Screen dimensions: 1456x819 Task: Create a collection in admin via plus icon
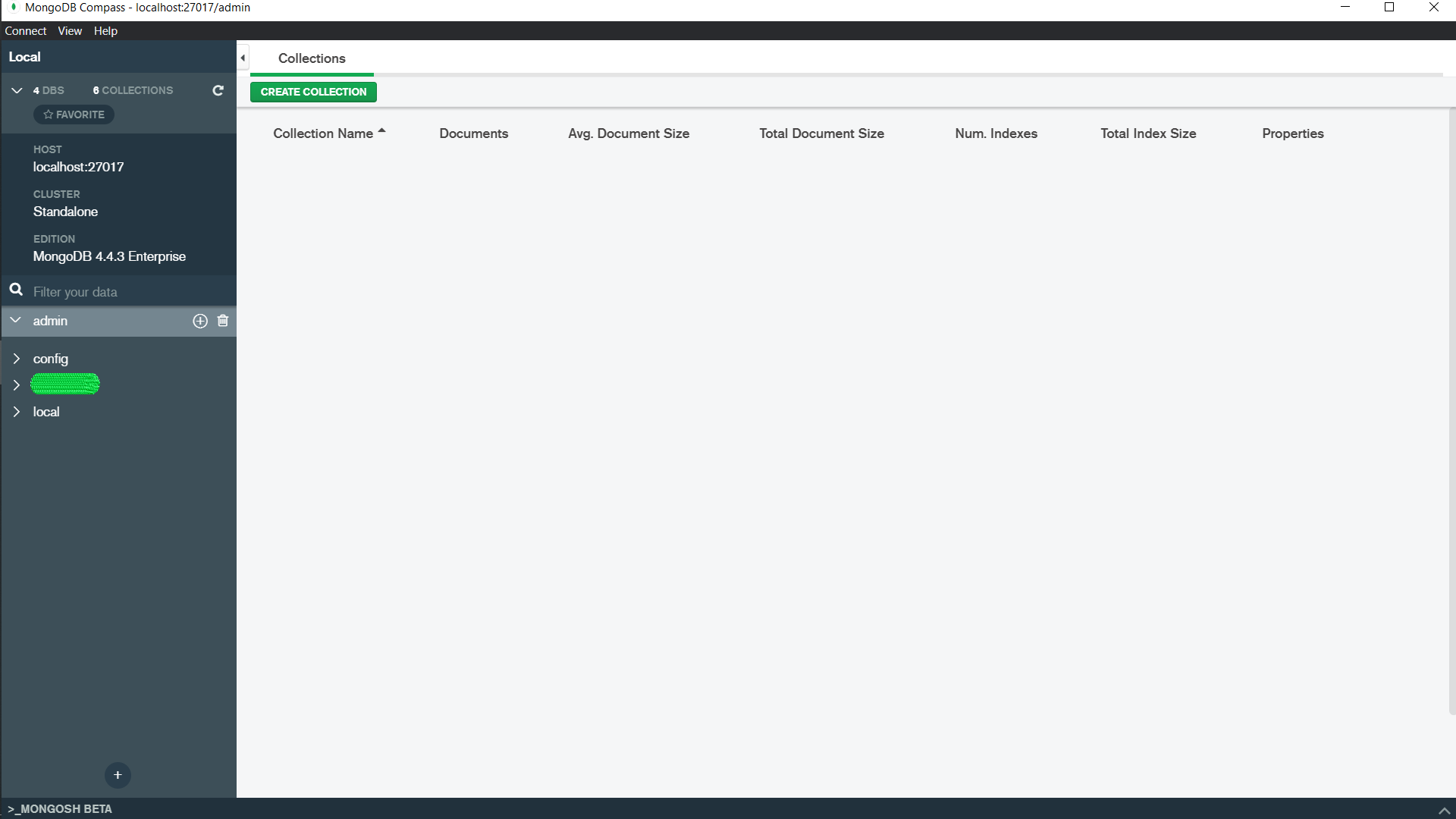click(199, 321)
